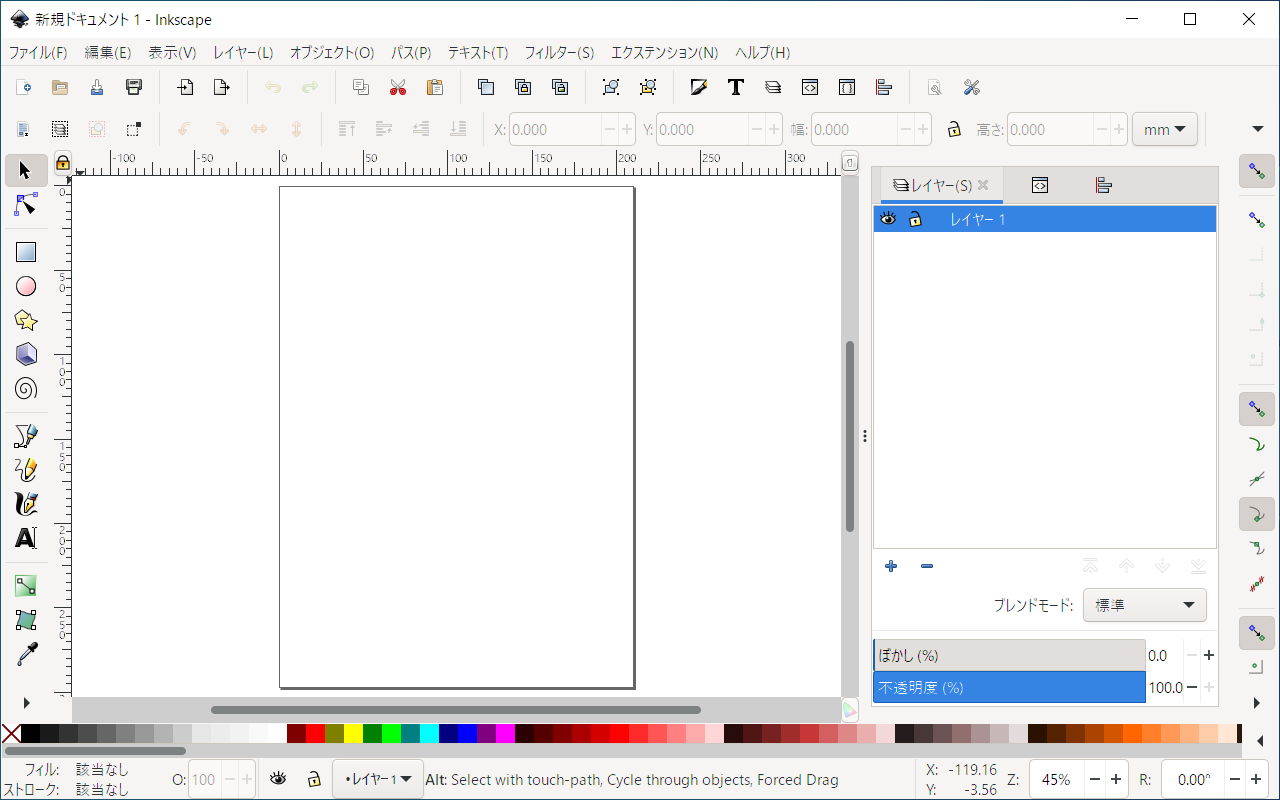
Task: Click the Cut scissors icon
Action: (398, 88)
